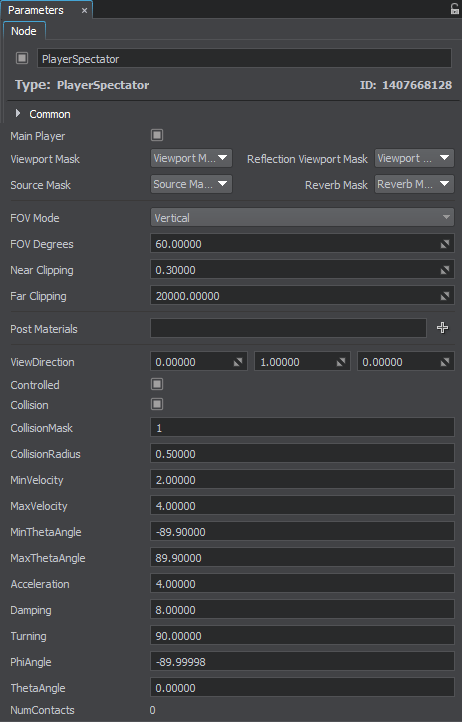Select the Parameters panel tab
This screenshot has height=722, width=462.
[x=36, y=10]
